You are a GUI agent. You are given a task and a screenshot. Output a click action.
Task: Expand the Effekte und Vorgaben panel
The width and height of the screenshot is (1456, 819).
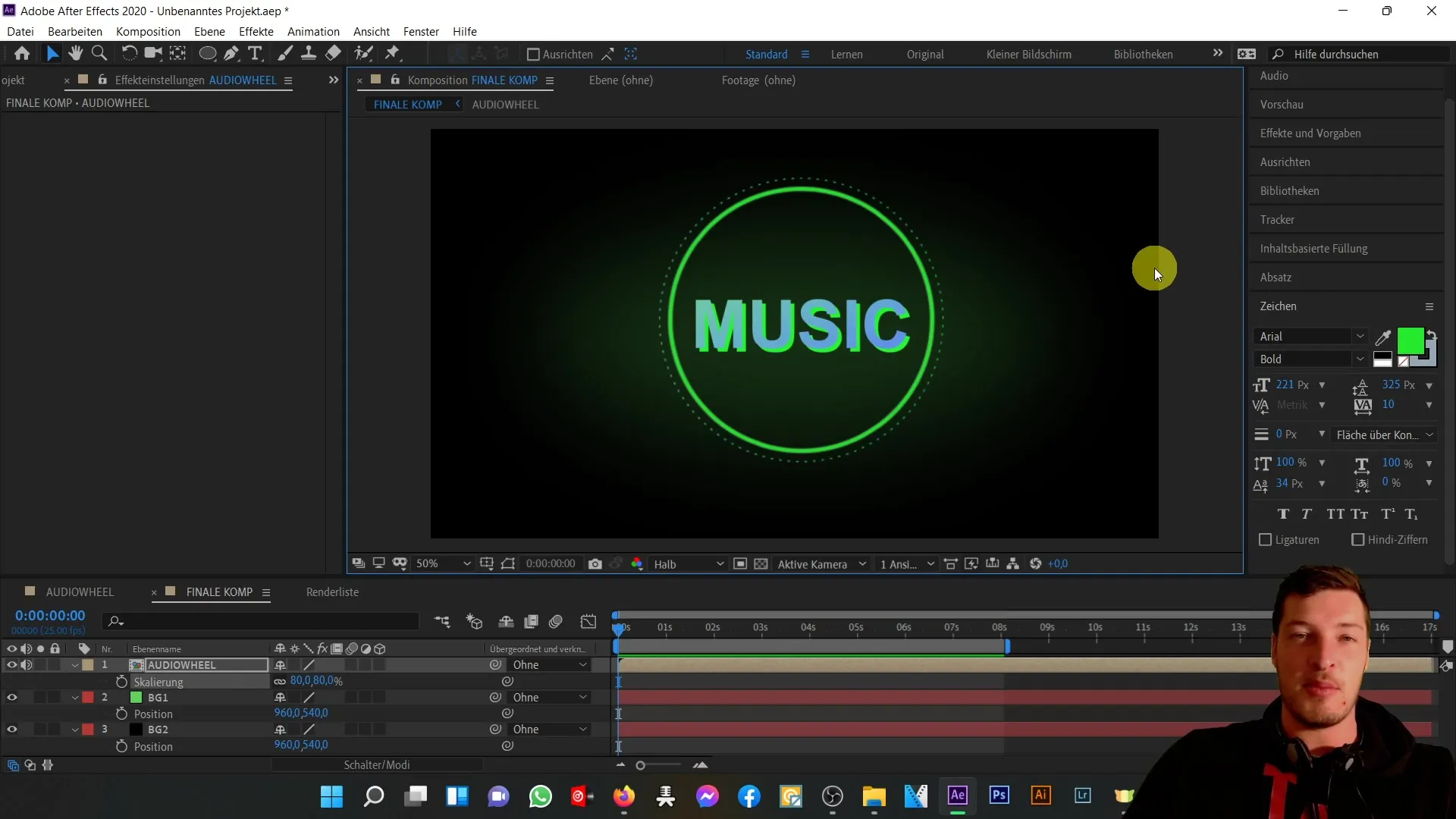pos(1310,133)
